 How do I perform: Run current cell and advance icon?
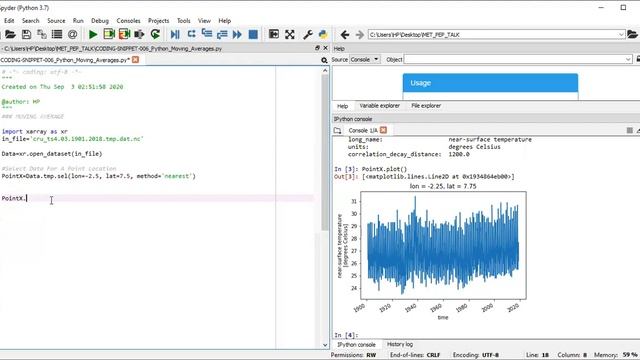pos(124,34)
